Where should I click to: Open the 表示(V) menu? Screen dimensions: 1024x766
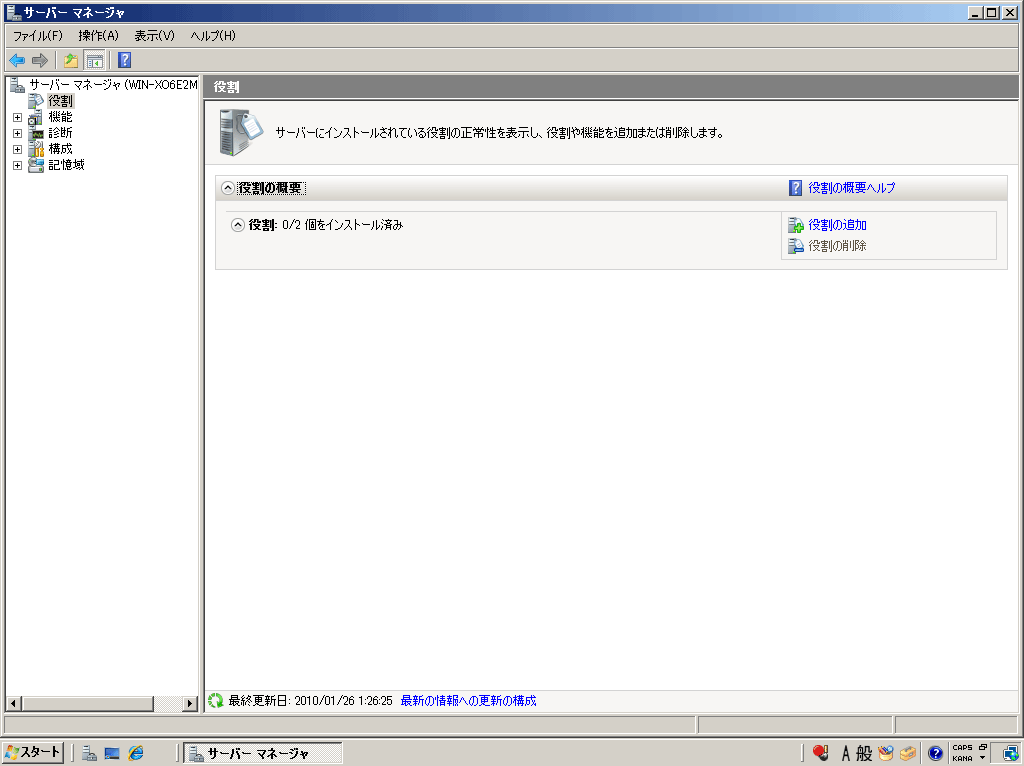155,36
